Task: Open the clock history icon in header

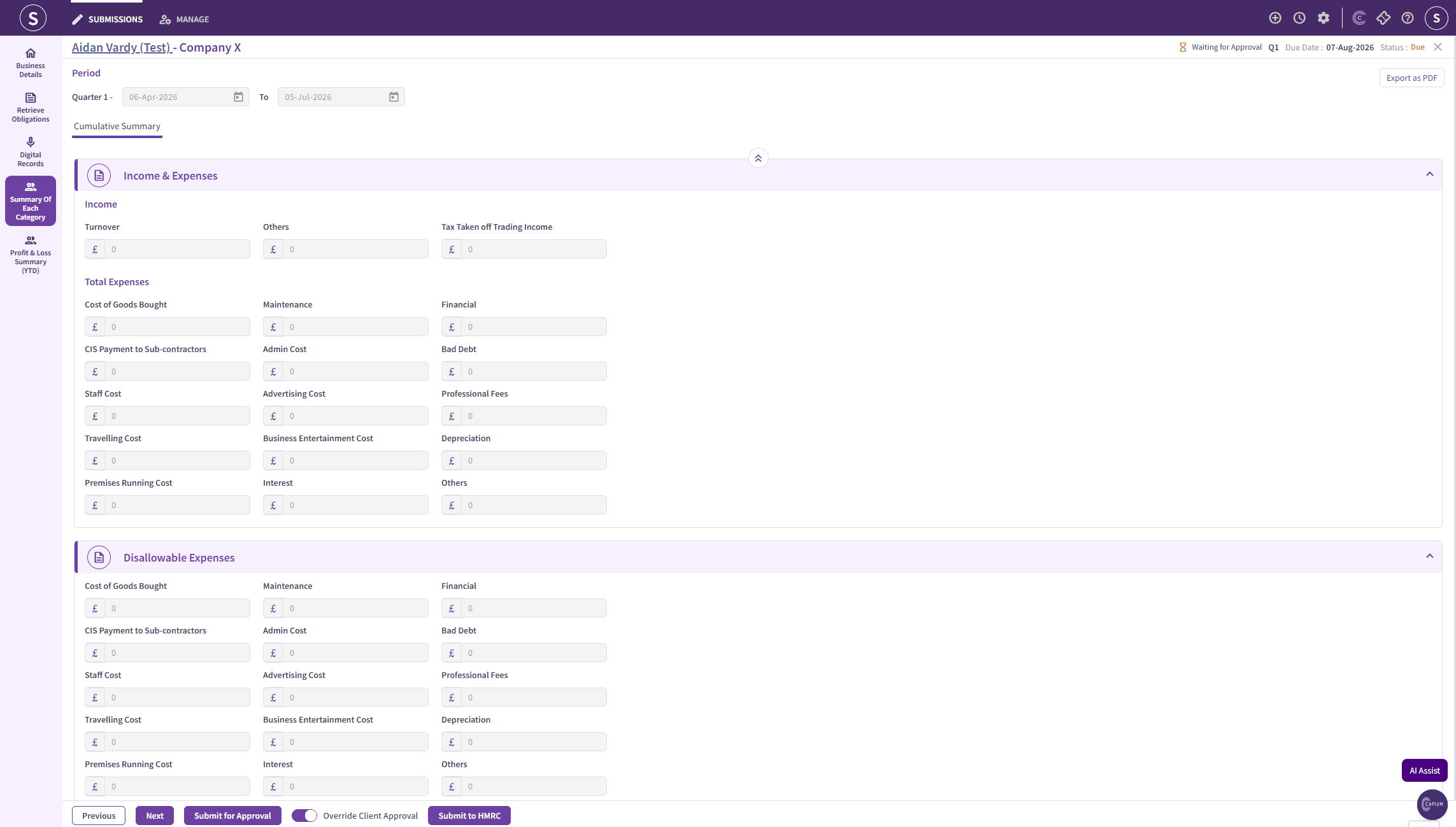Action: click(1299, 18)
